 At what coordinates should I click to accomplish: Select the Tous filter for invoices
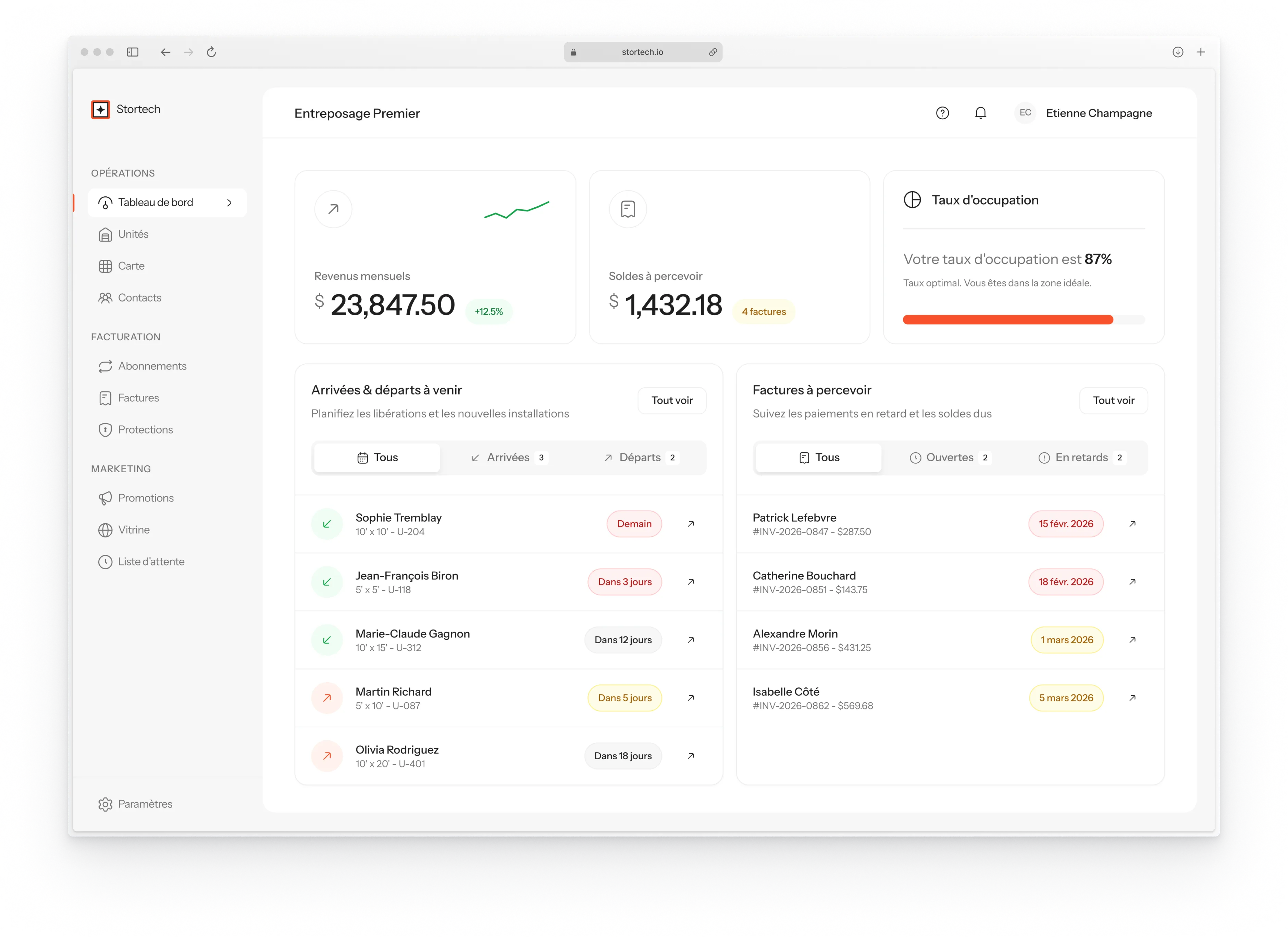818,457
